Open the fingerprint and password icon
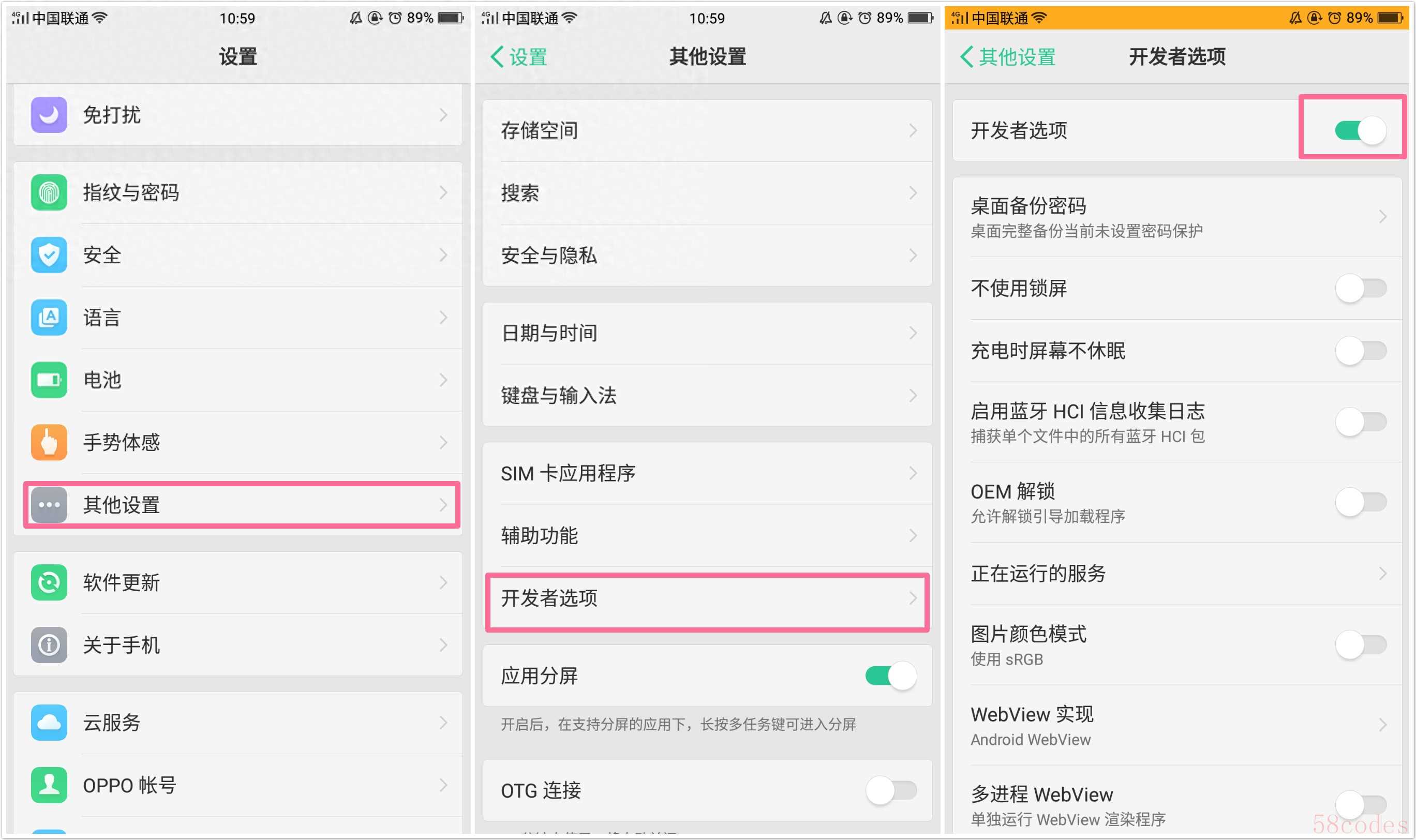Viewport: 1416px width, 840px height. point(49,192)
